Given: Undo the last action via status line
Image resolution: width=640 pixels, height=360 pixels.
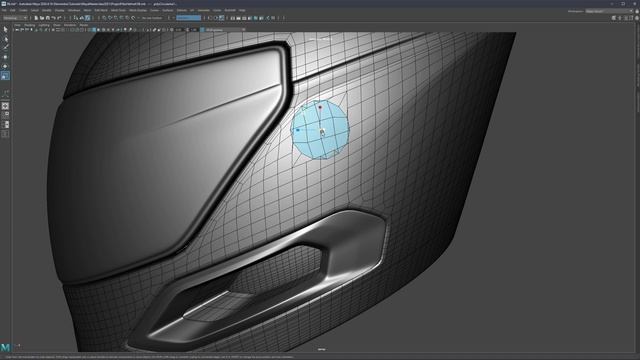Looking at the screenshot, I should tap(53, 18).
